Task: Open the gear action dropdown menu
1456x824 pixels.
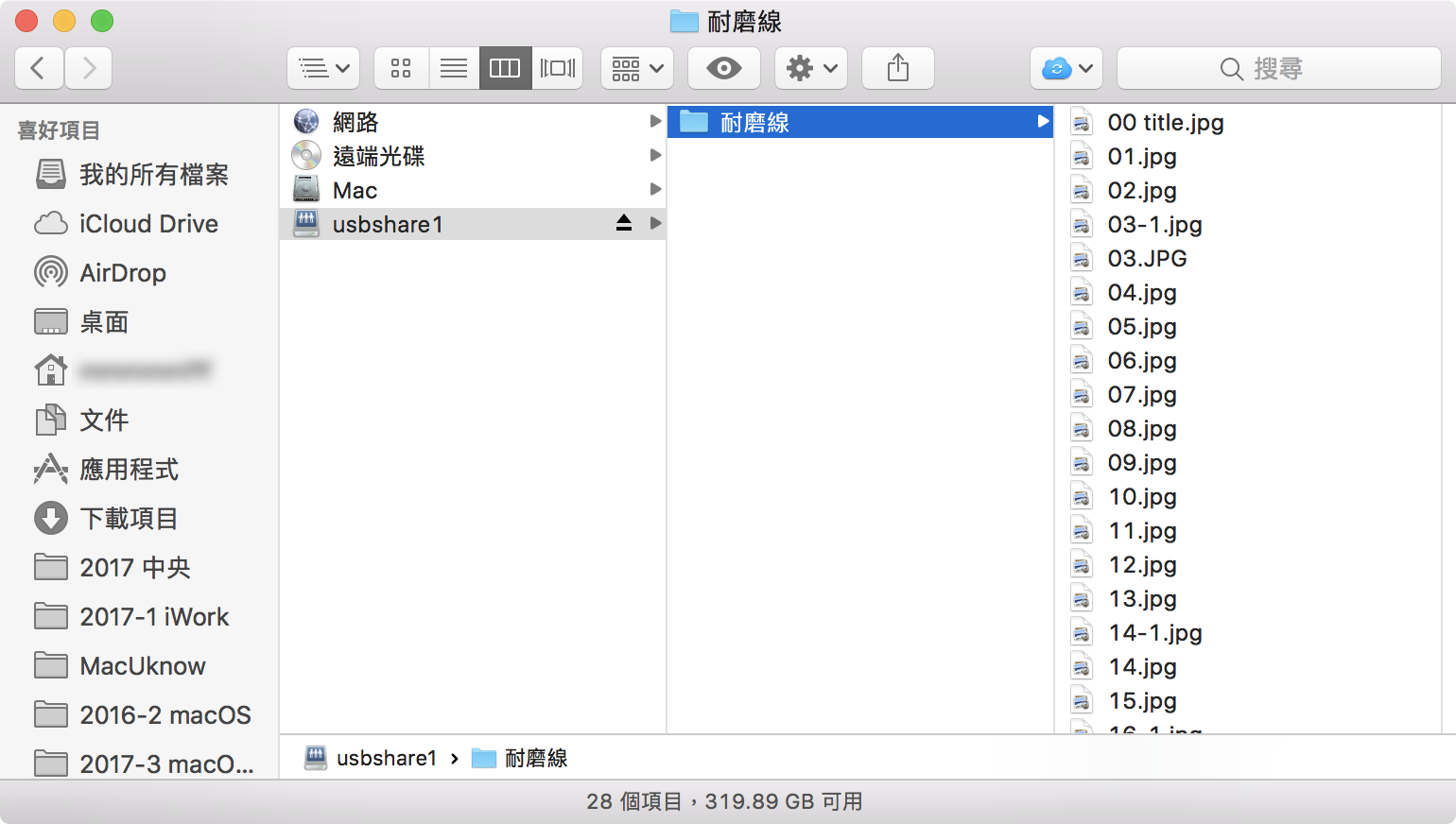Action: coord(811,68)
